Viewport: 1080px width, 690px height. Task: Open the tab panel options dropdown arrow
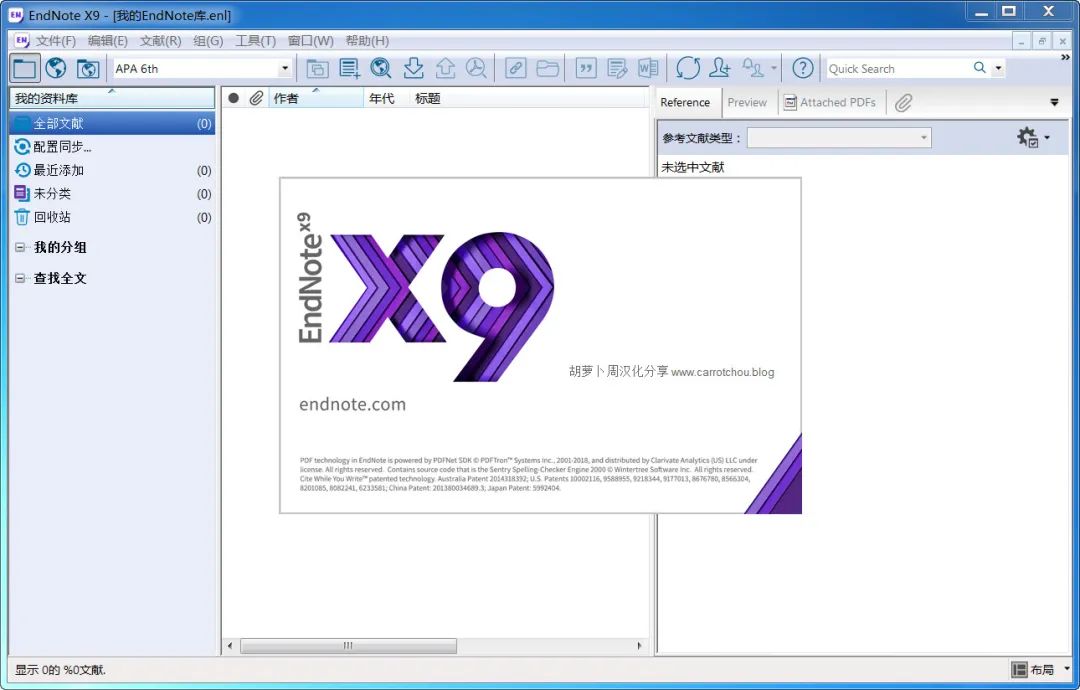(1054, 103)
